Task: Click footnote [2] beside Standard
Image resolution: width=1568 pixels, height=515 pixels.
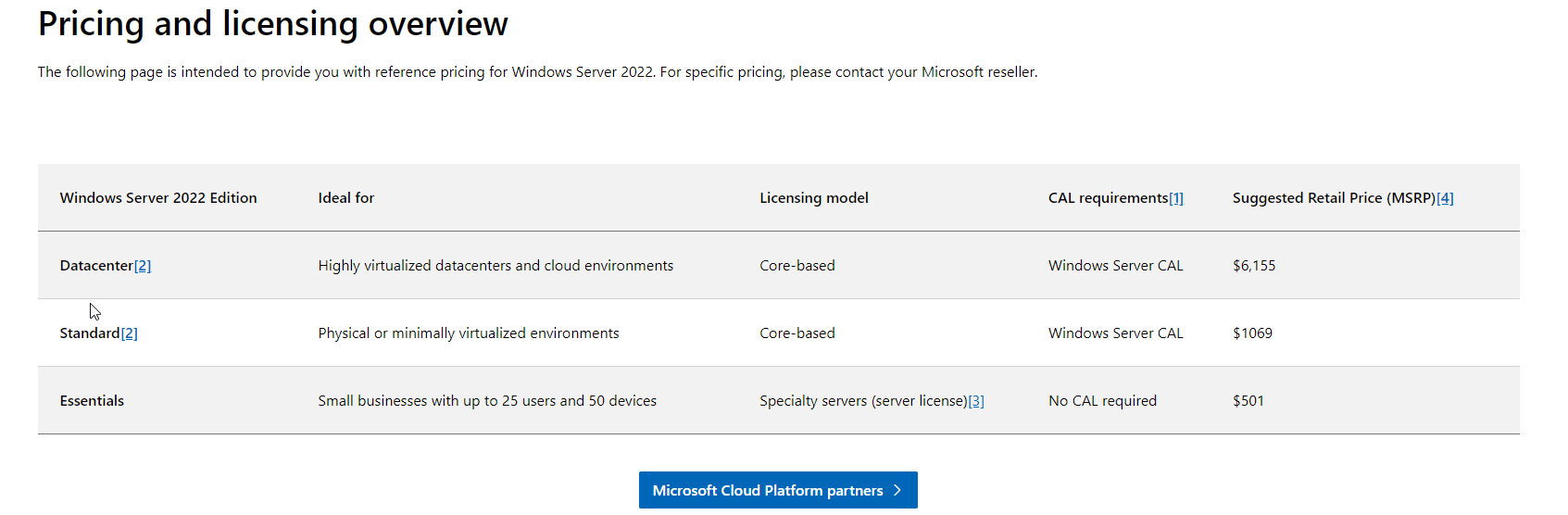Action: tap(129, 333)
